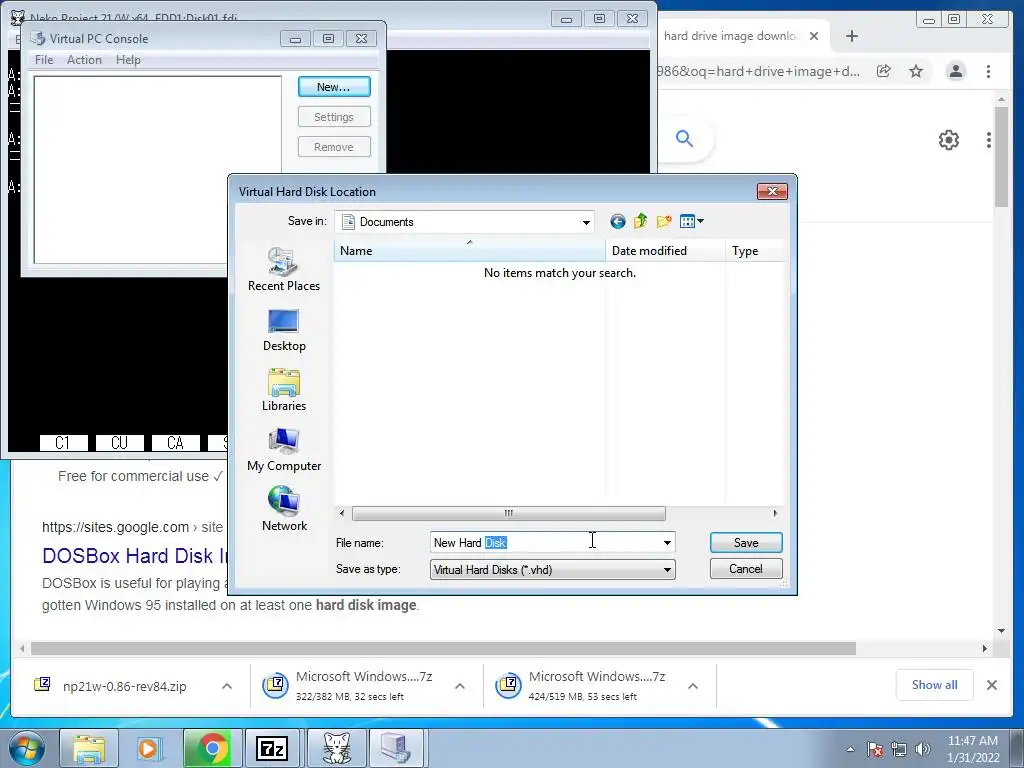Click Show all downloads button
The width and height of the screenshot is (1024, 768).
pos(935,685)
